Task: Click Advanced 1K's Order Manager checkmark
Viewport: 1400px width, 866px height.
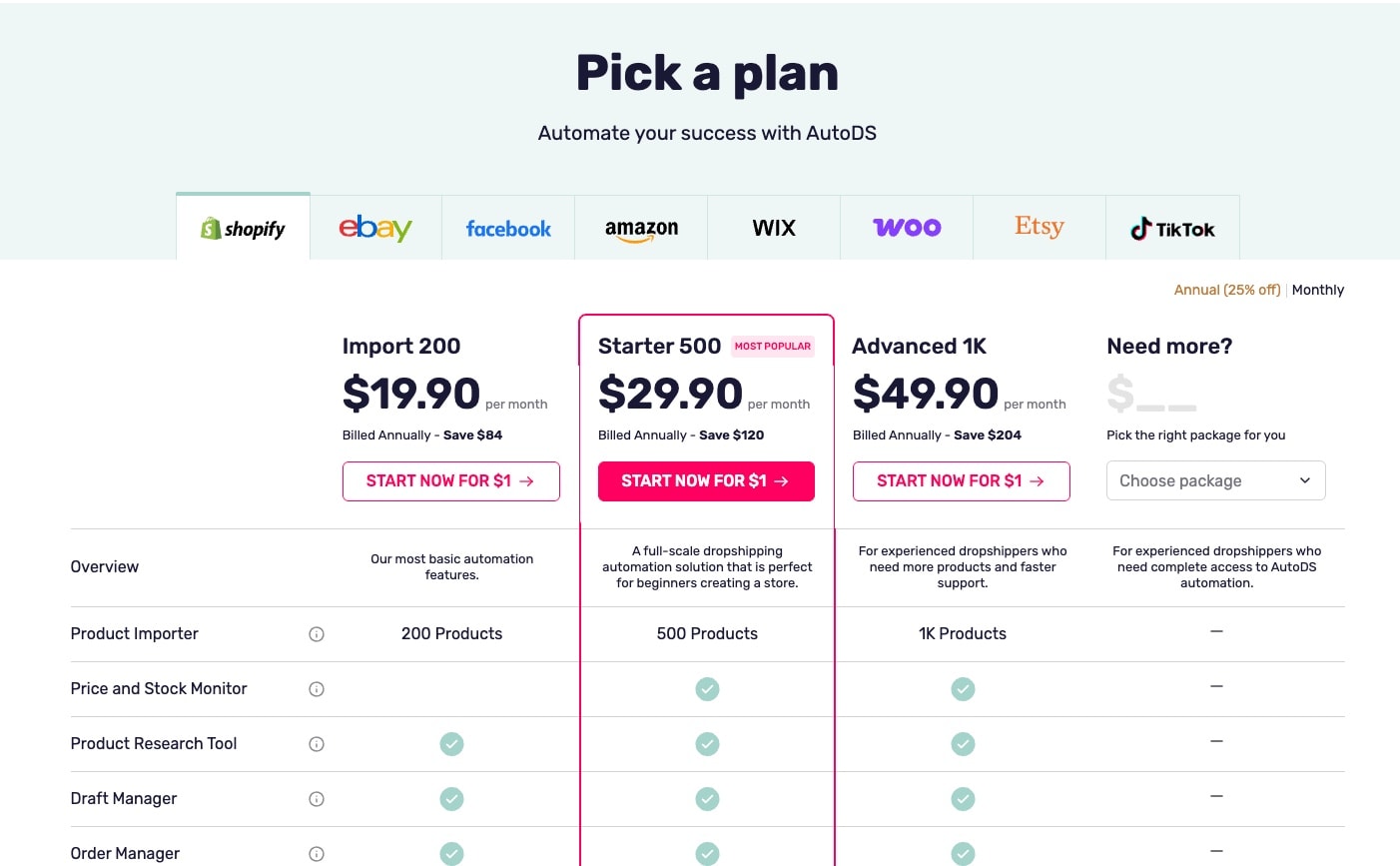Action: tap(963, 854)
